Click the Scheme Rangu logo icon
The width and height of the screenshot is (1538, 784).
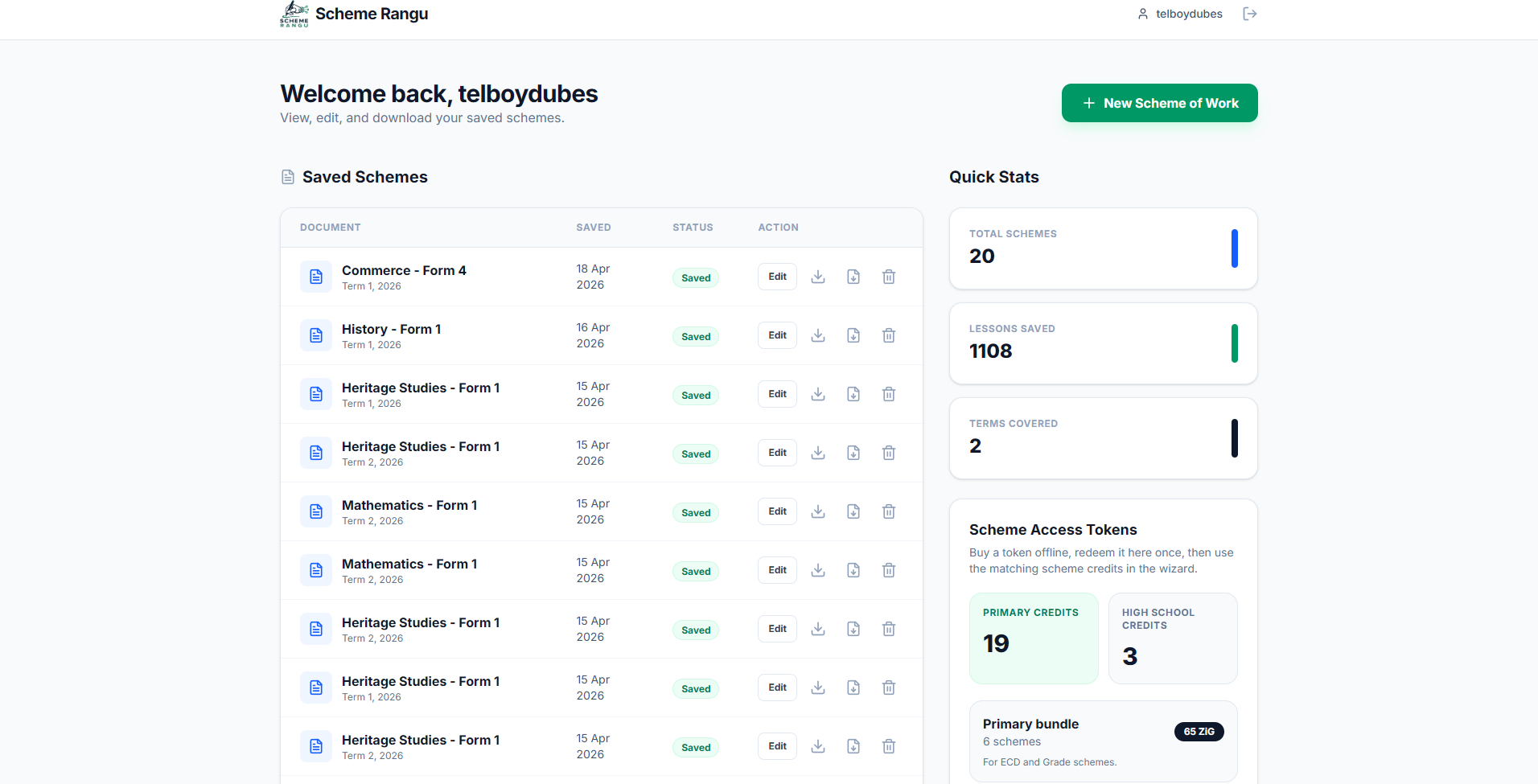click(x=294, y=14)
